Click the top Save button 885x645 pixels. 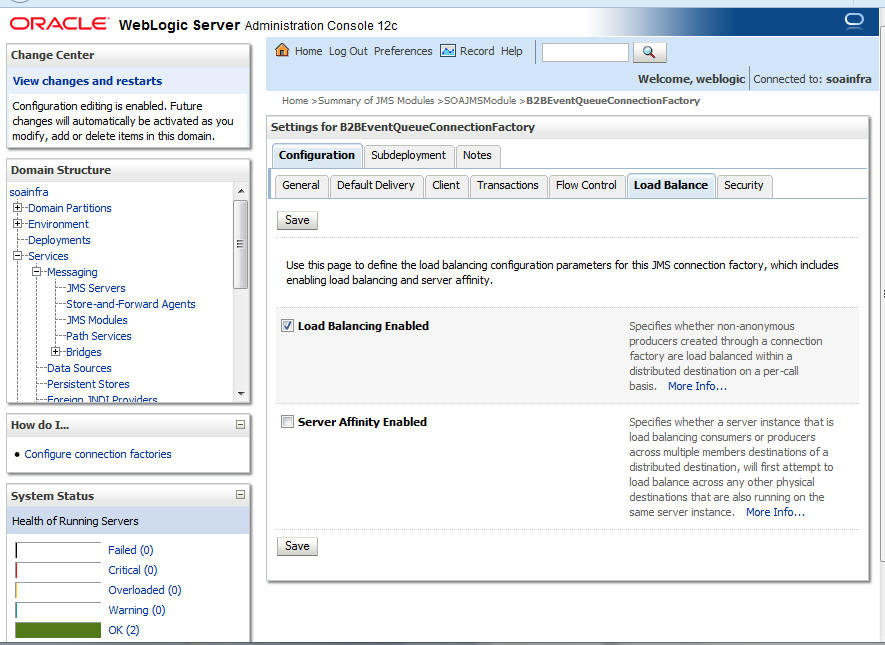[297, 220]
